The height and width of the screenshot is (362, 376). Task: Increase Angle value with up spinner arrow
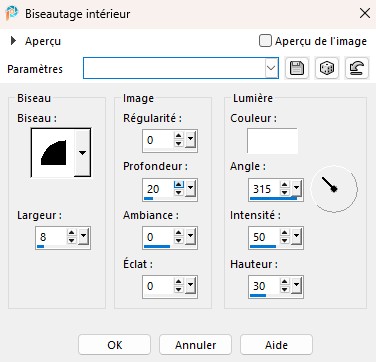click(285, 185)
